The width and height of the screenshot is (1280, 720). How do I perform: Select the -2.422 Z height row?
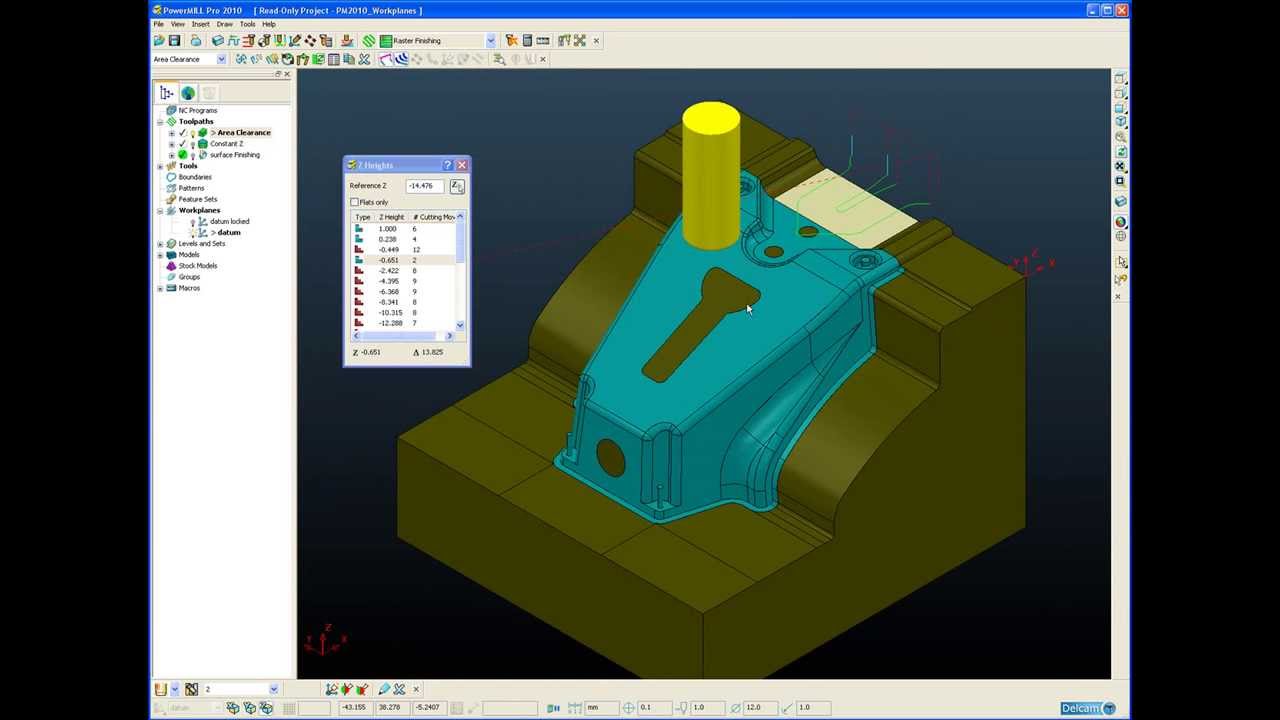[x=403, y=271]
